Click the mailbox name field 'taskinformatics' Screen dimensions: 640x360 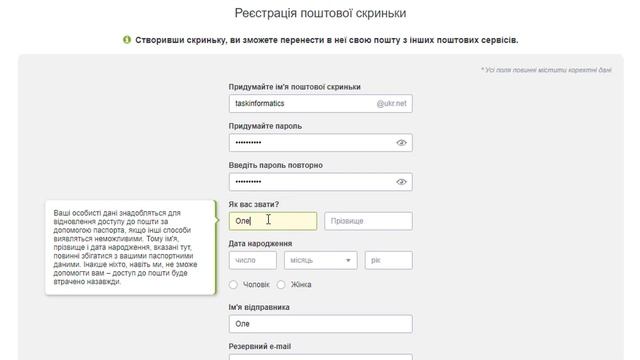click(321, 103)
